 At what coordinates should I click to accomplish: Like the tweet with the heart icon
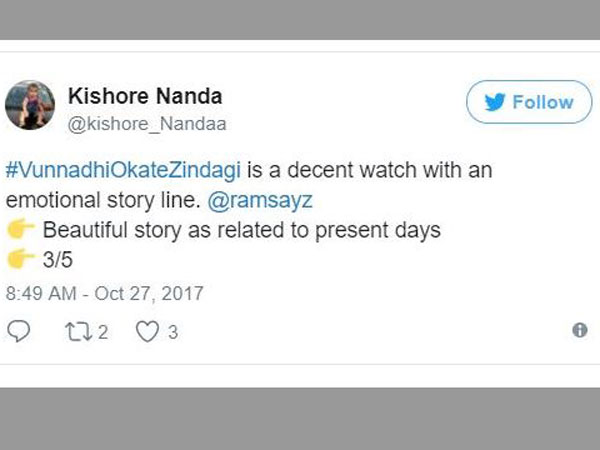click(148, 331)
